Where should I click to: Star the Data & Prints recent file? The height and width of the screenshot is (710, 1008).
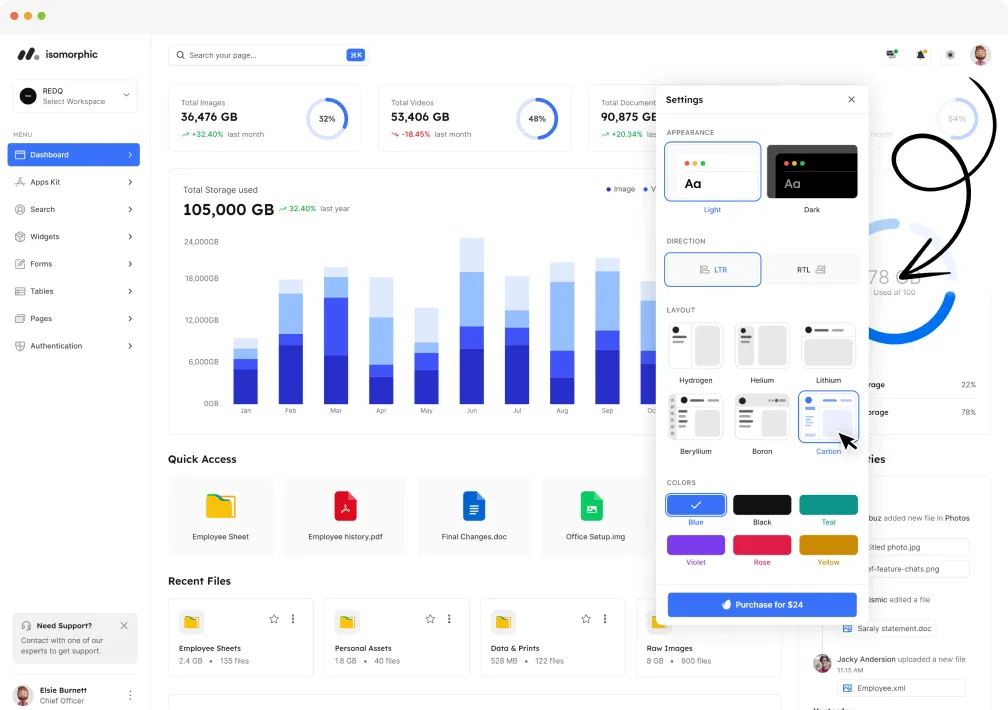point(586,619)
